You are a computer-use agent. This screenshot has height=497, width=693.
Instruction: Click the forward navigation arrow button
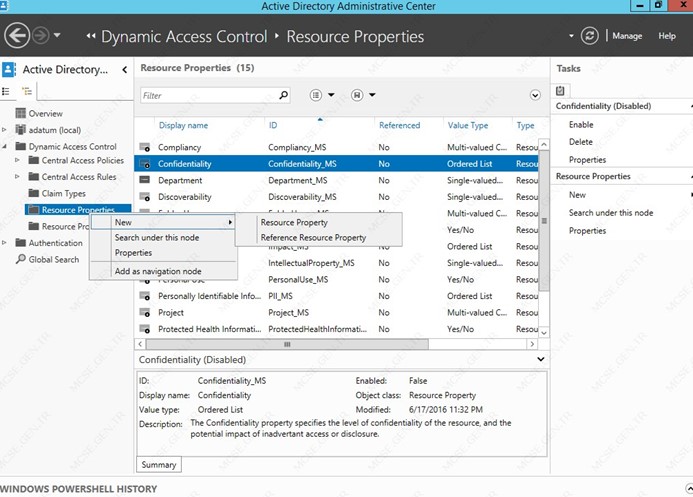click(41, 35)
